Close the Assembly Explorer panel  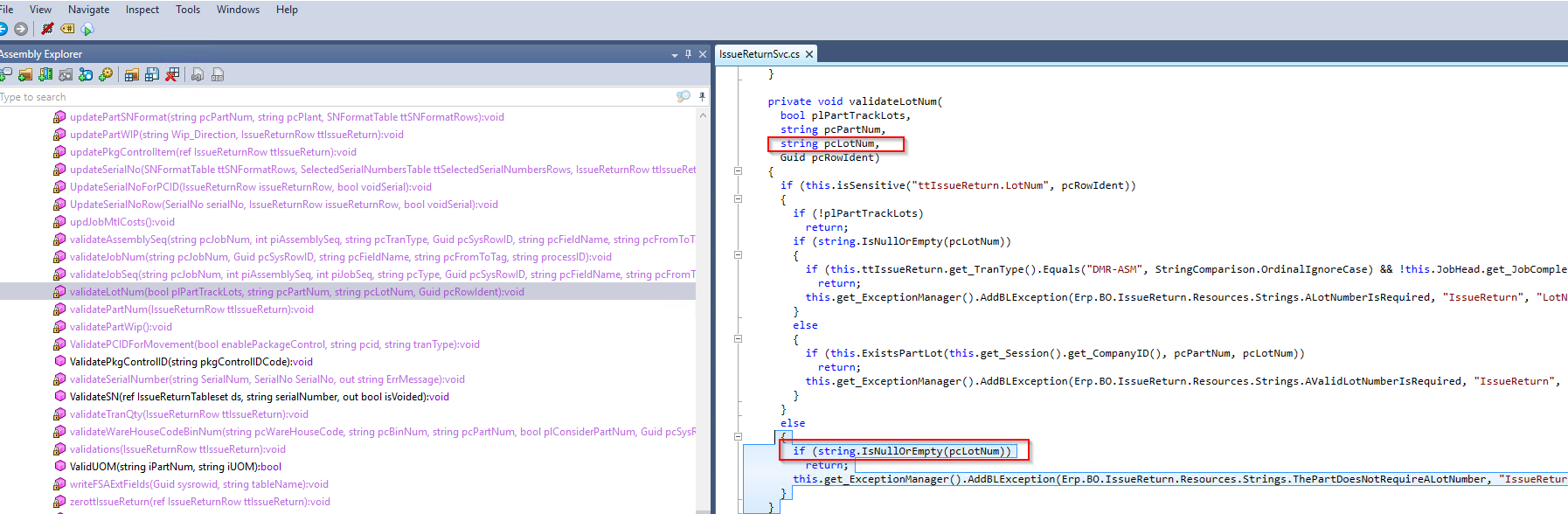tap(703, 54)
